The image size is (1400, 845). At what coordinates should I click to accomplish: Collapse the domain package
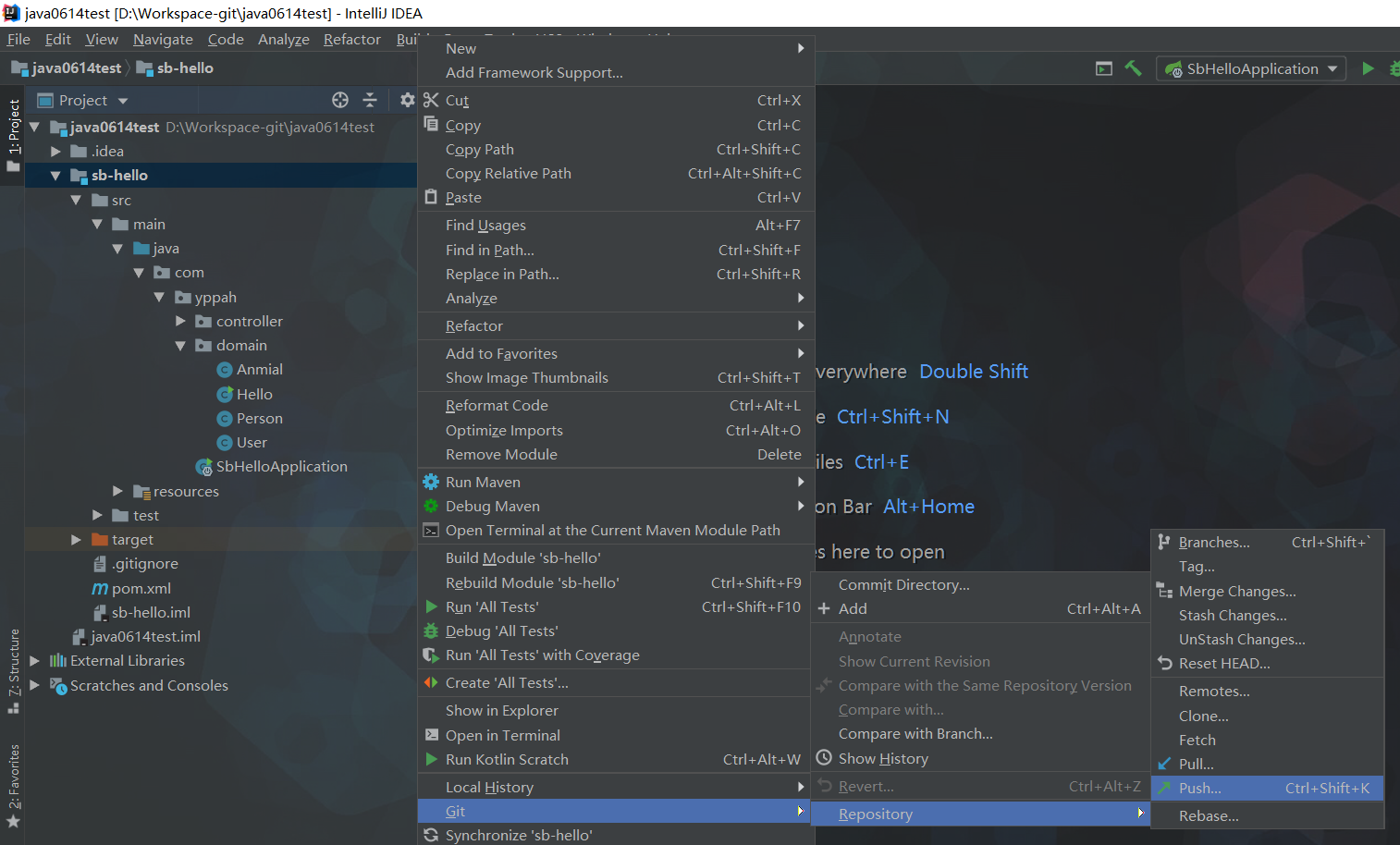(180, 346)
